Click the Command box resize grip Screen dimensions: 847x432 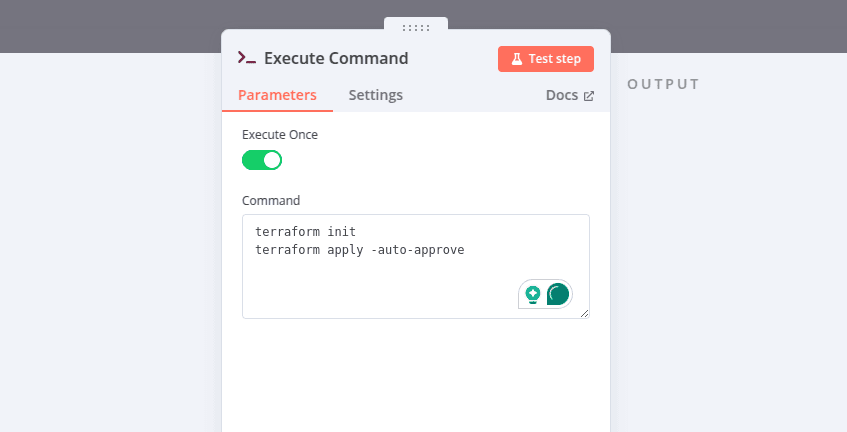pyautogui.click(x=584, y=313)
